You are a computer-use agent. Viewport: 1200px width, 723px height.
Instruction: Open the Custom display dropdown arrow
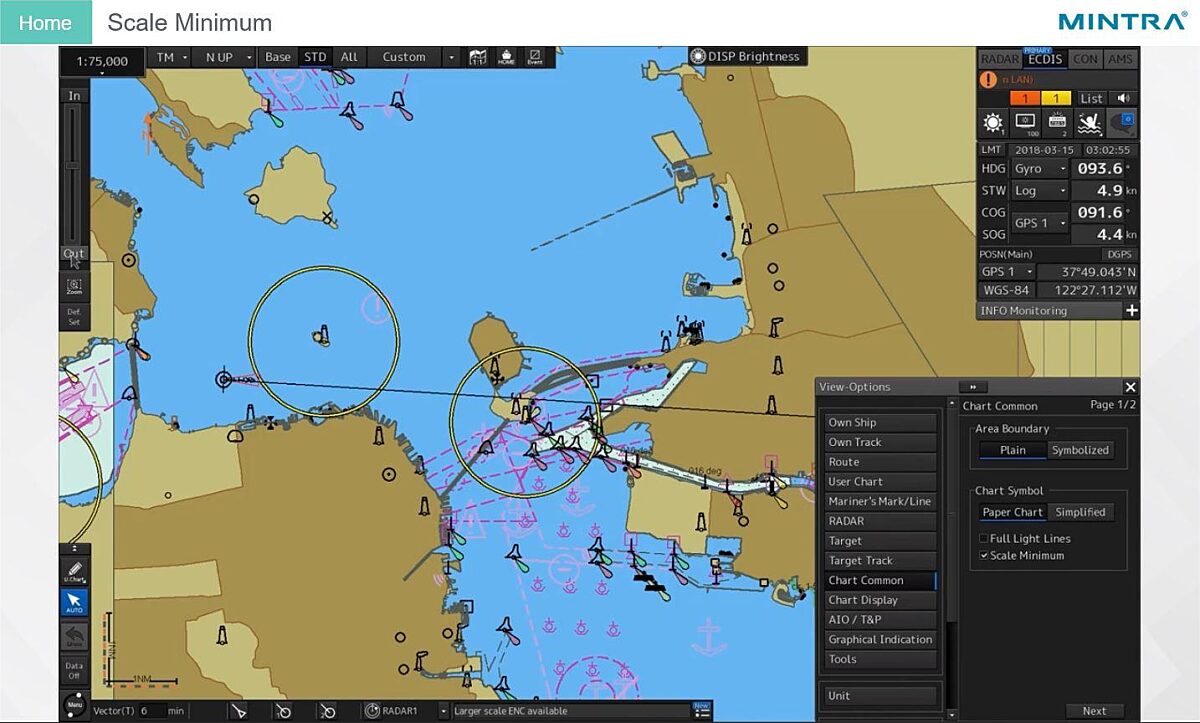(451, 57)
